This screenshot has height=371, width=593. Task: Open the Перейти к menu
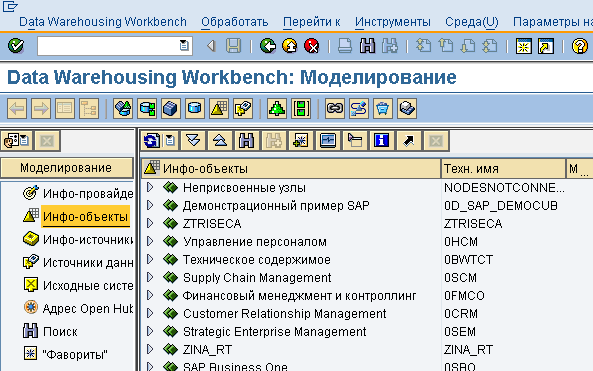click(312, 22)
